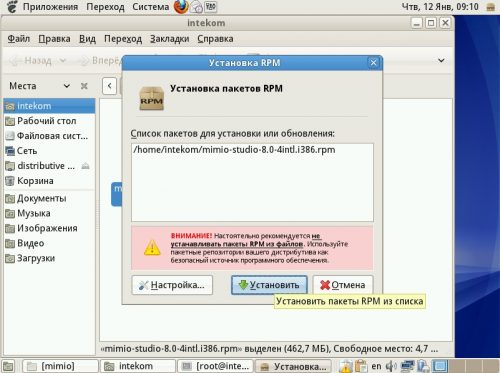
Task: Click the Отмена button
Action: pos(343,285)
